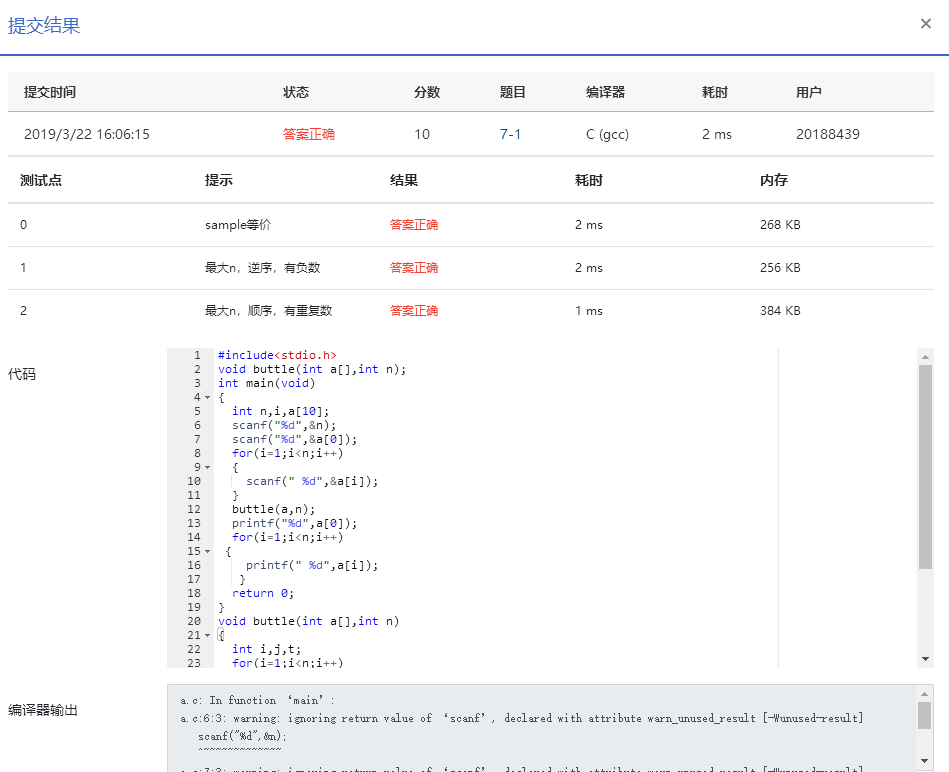
Task: Click the 提示 column header
Action: tap(218, 180)
